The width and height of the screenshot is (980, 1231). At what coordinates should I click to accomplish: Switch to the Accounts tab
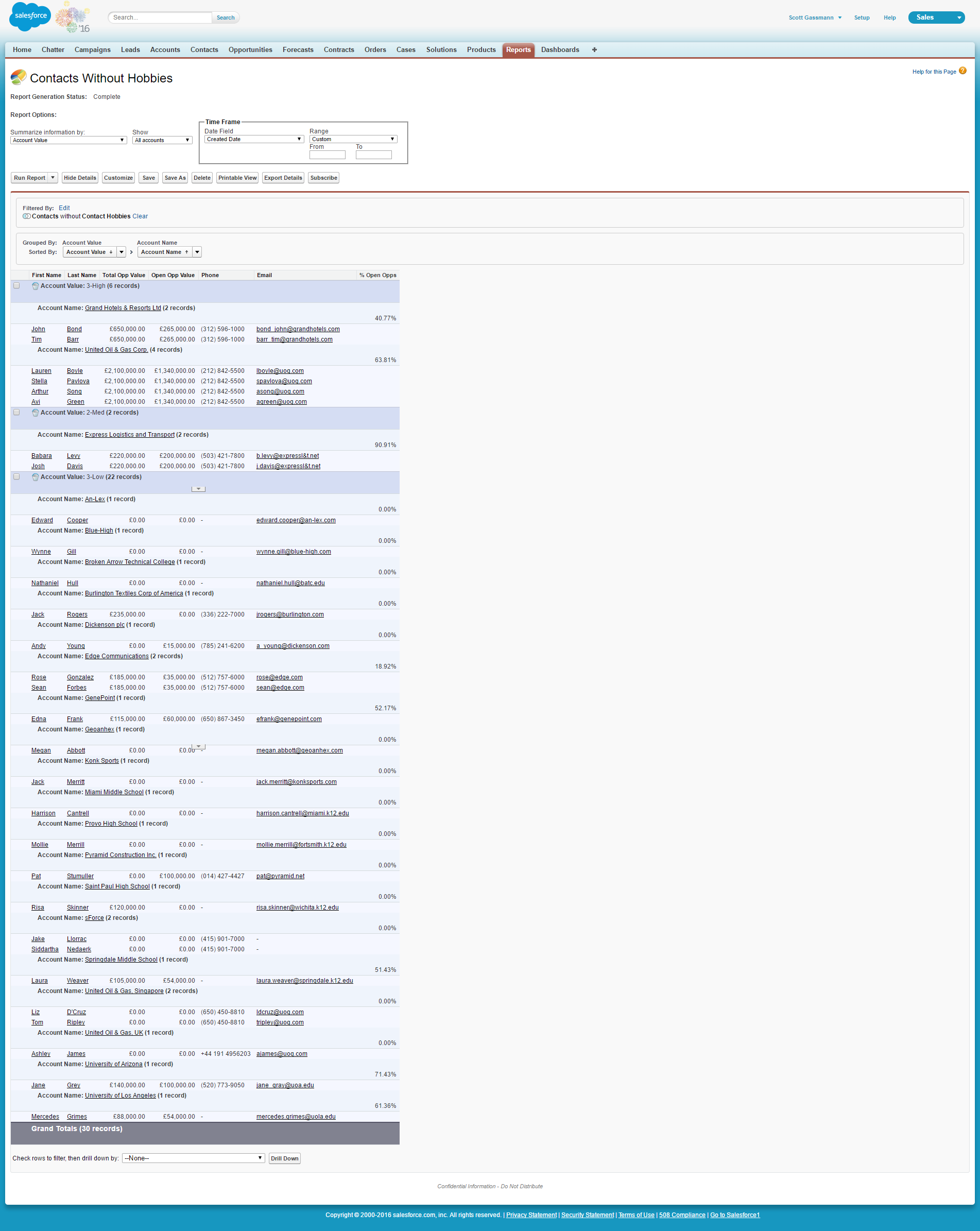(165, 49)
